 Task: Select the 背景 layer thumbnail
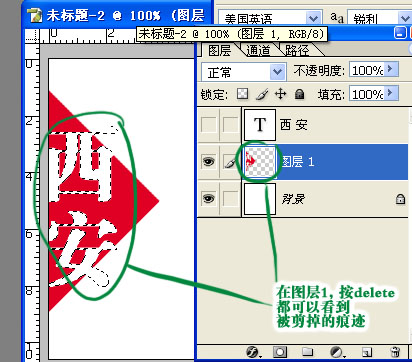pyautogui.click(x=260, y=199)
